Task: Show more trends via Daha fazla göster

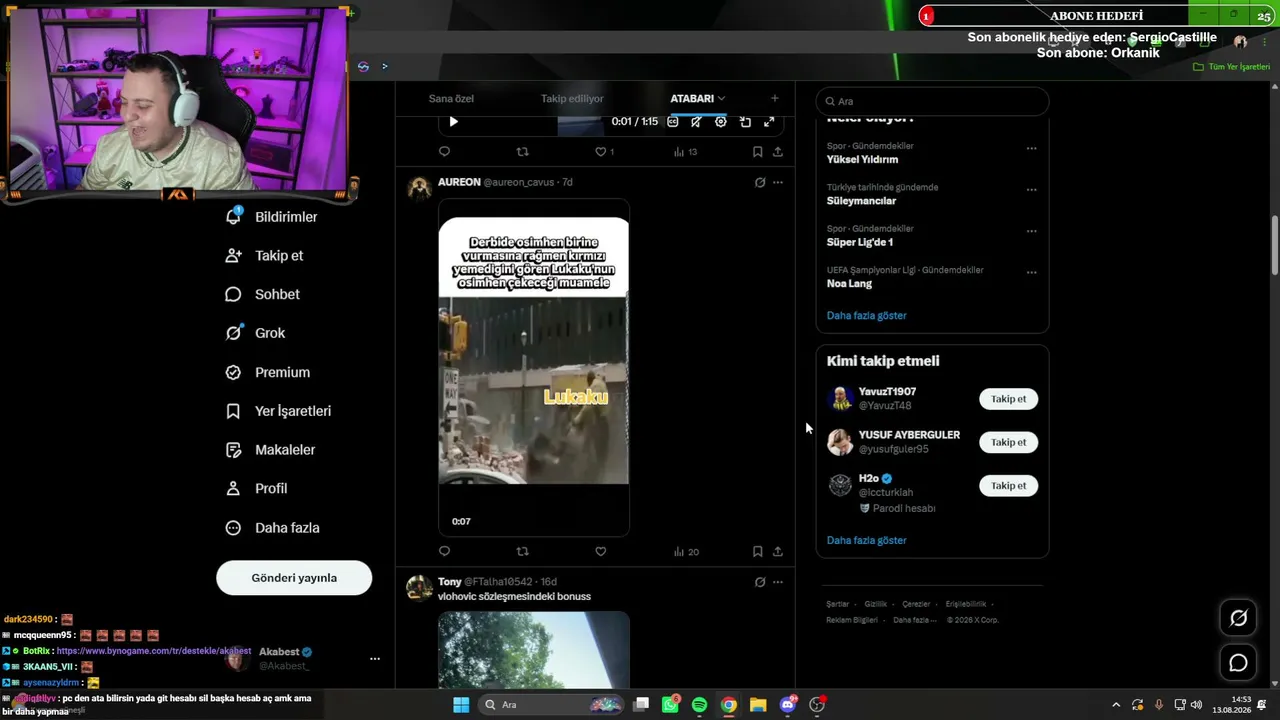Action: click(x=866, y=315)
